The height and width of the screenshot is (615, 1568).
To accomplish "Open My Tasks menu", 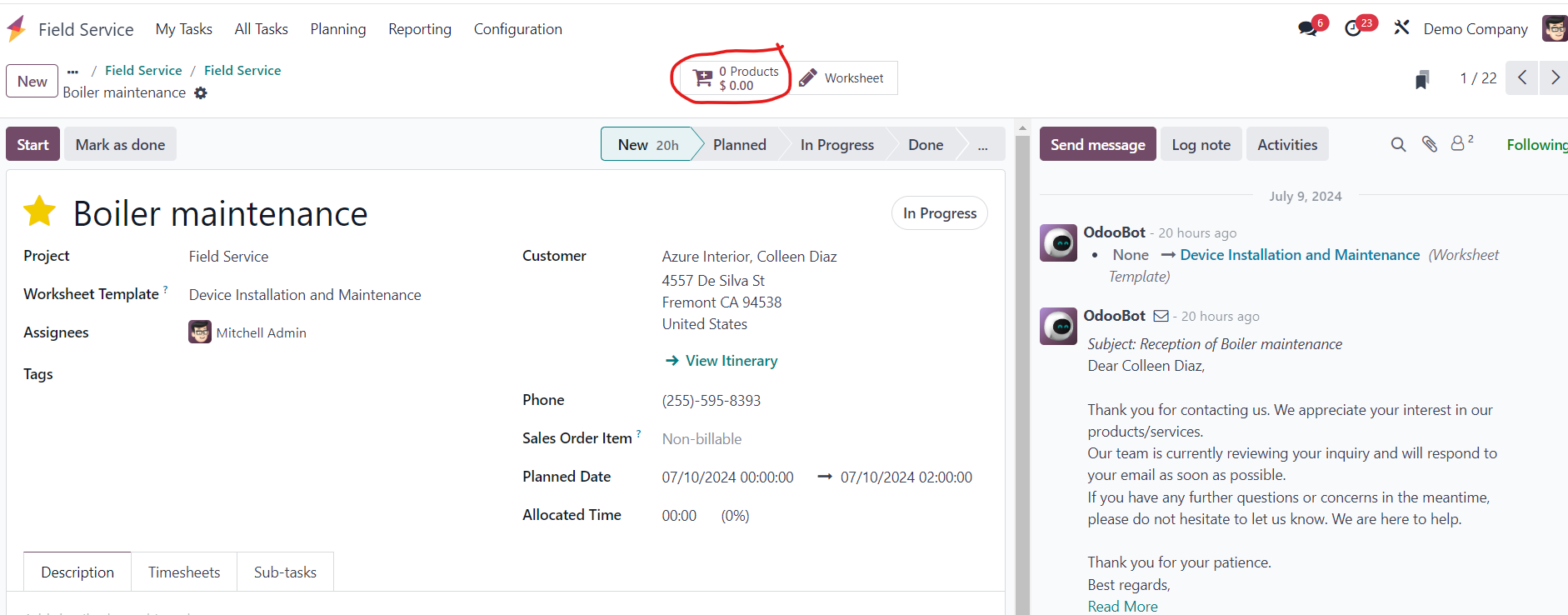I will pos(184,29).
